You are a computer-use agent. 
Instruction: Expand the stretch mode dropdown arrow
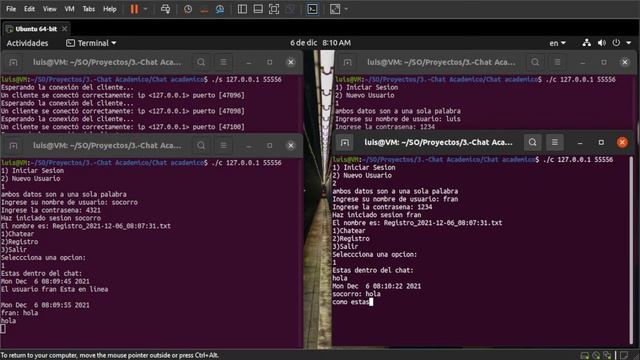346,9
